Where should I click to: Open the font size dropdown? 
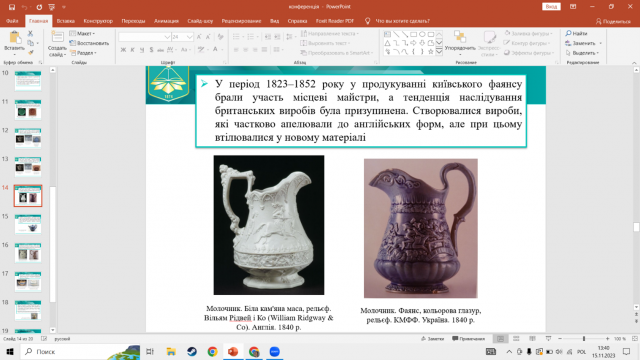click(189, 37)
